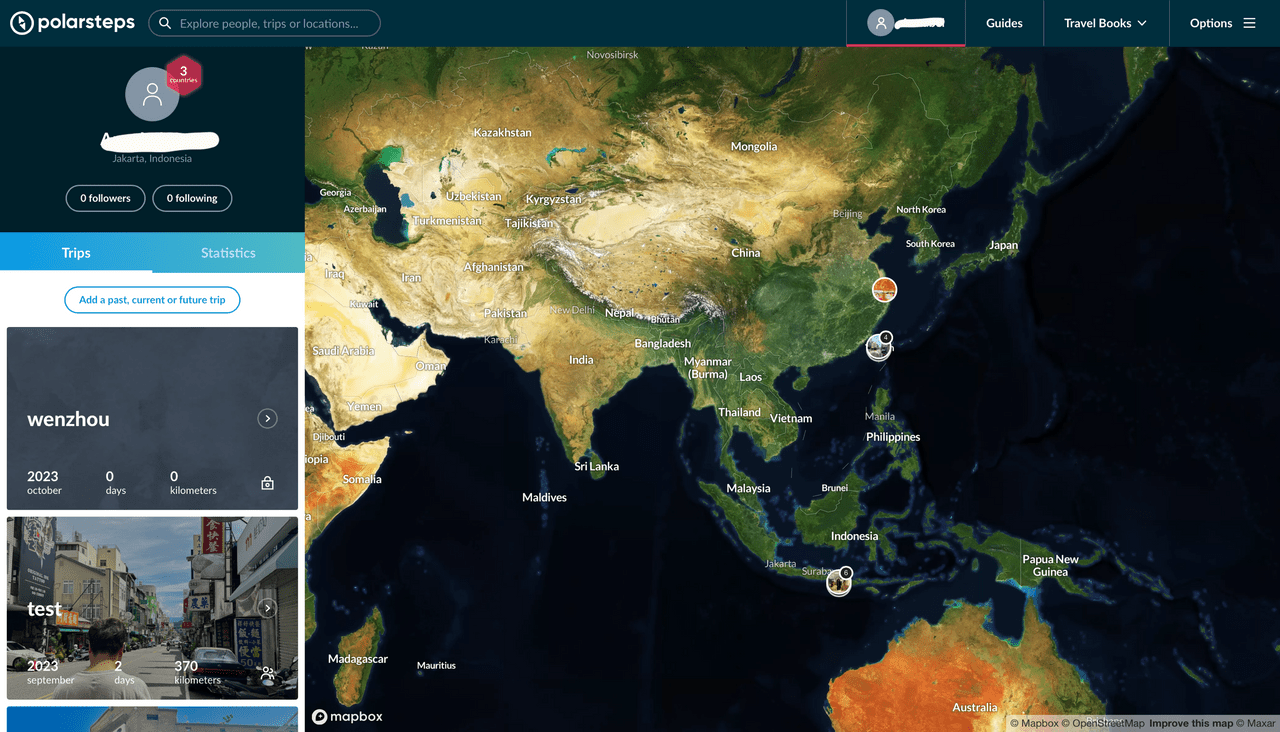The height and width of the screenshot is (732, 1280).
Task: Open the user avatar in the top bar
Action: click(880, 23)
